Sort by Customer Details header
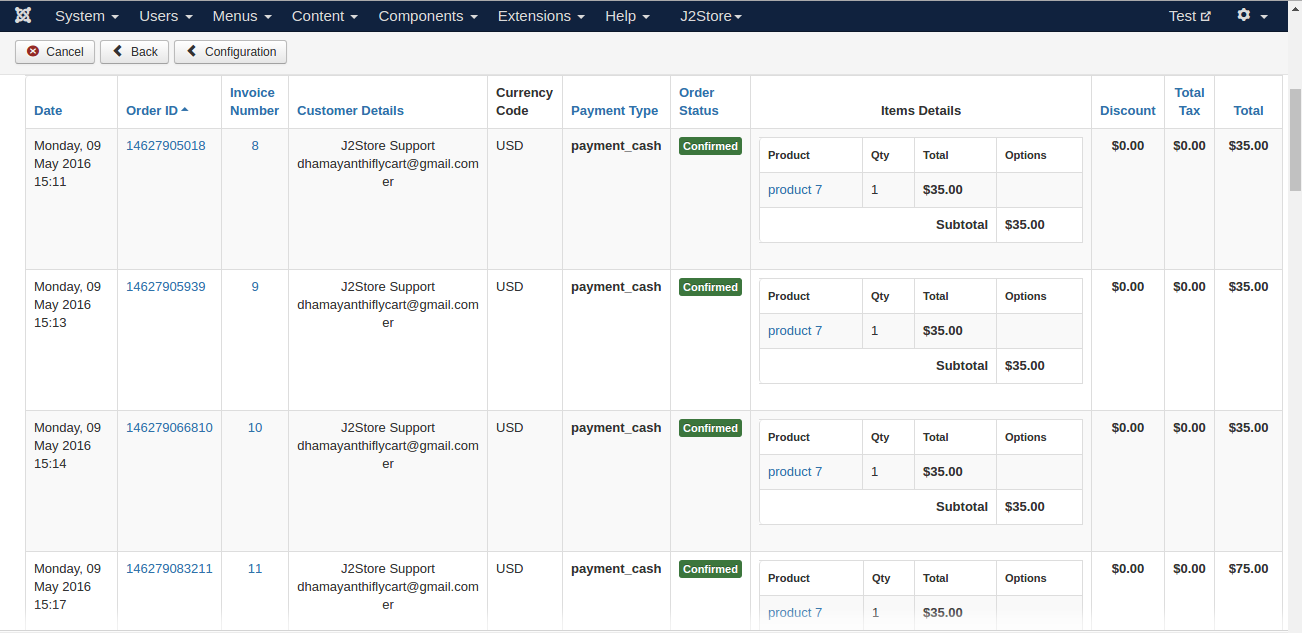The height and width of the screenshot is (633, 1302). 351,111
